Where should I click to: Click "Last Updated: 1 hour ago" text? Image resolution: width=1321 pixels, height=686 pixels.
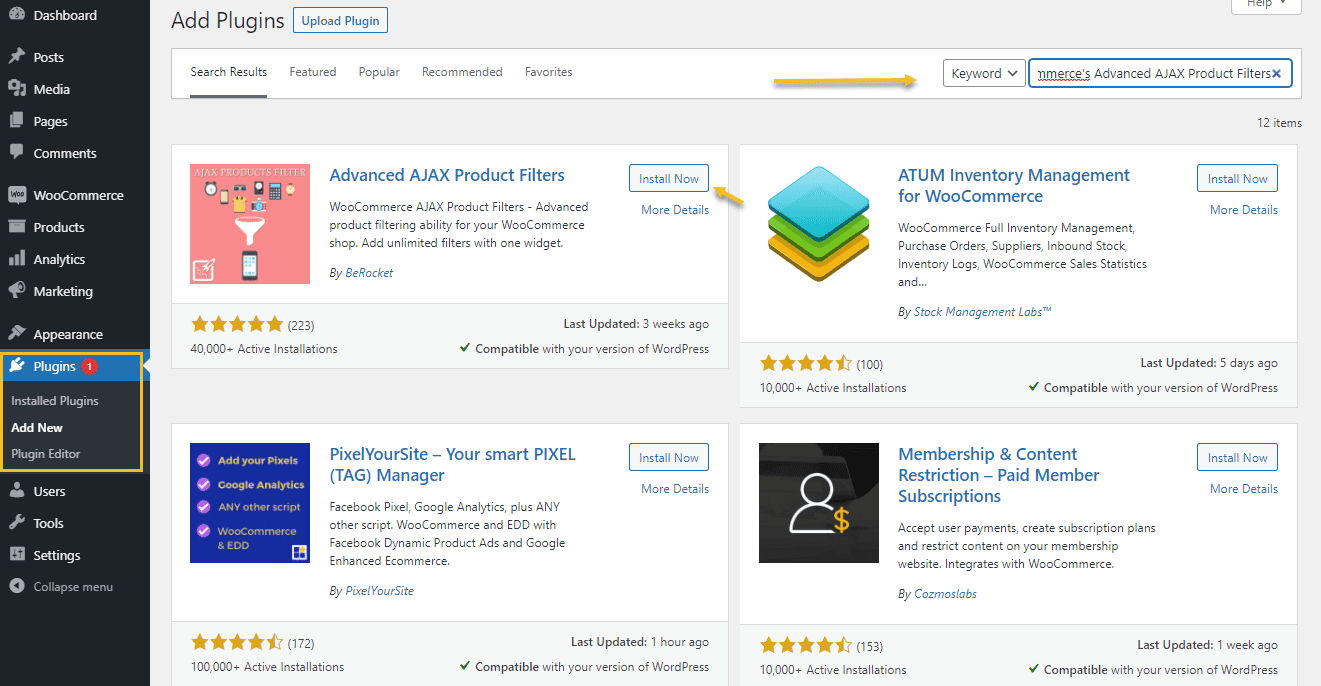(x=640, y=642)
